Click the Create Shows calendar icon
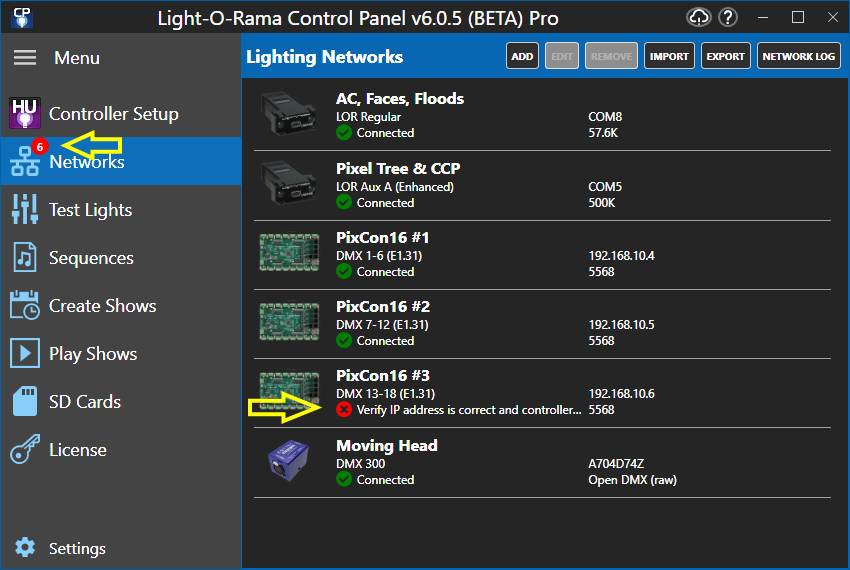 24,305
